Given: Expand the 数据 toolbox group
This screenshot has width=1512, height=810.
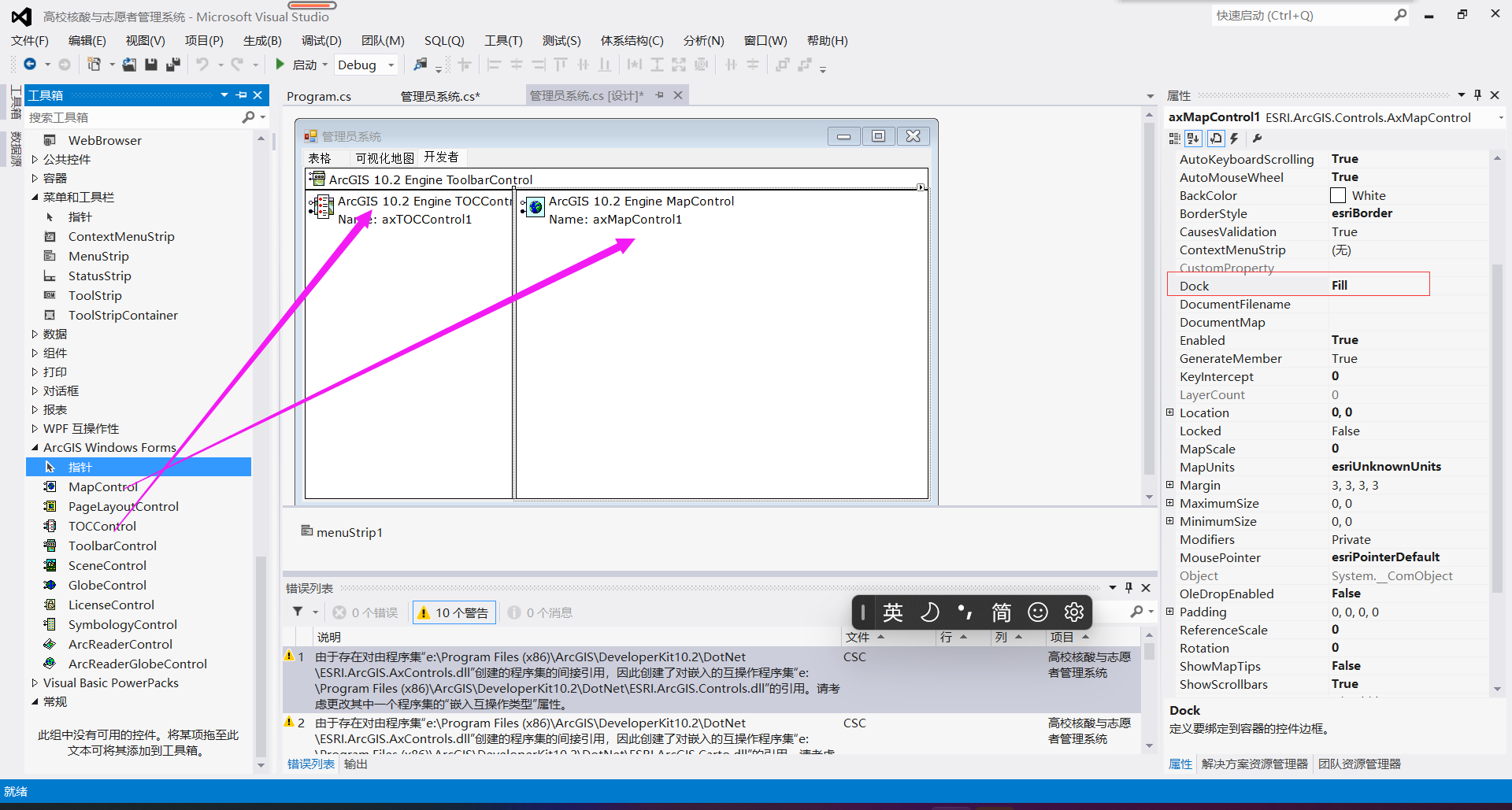Looking at the screenshot, I should (35, 335).
